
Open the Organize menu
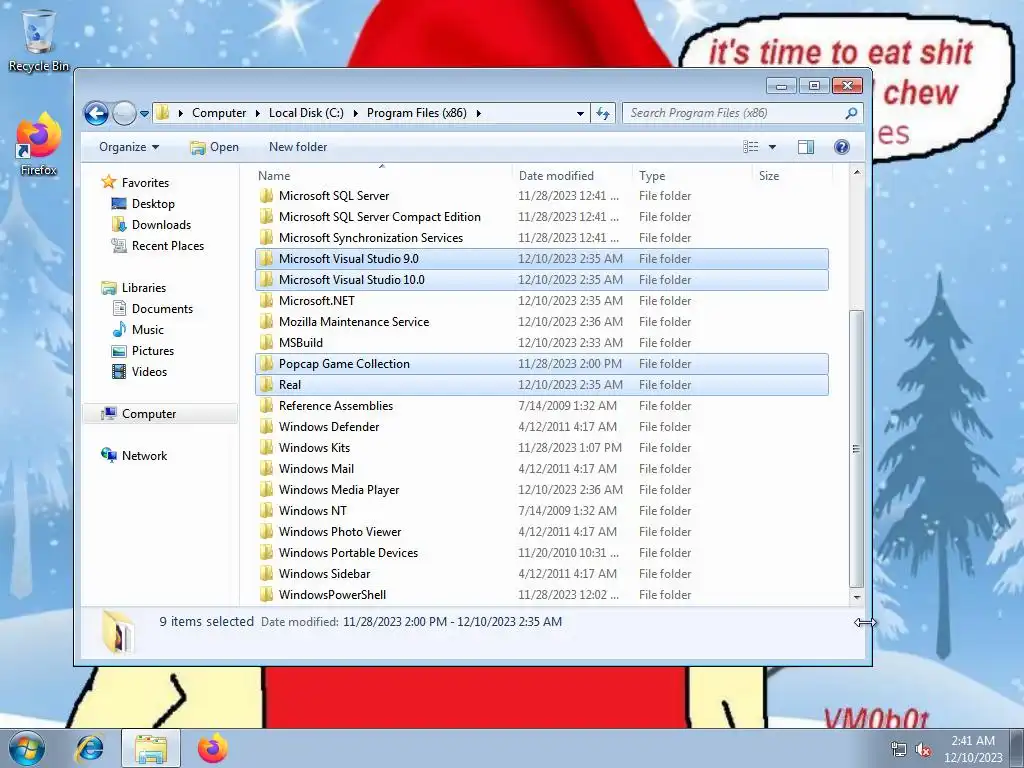[129, 147]
